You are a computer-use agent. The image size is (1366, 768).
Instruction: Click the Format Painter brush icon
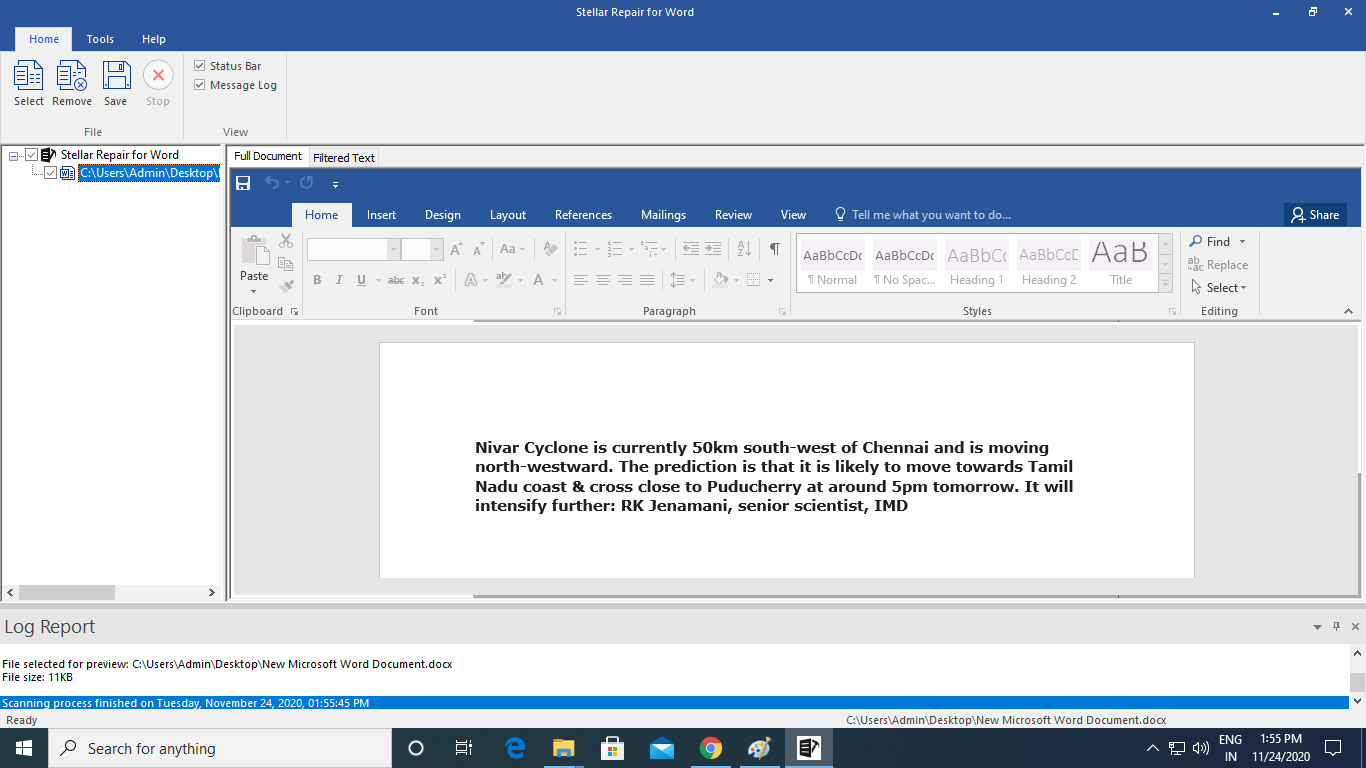coord(286,286)
